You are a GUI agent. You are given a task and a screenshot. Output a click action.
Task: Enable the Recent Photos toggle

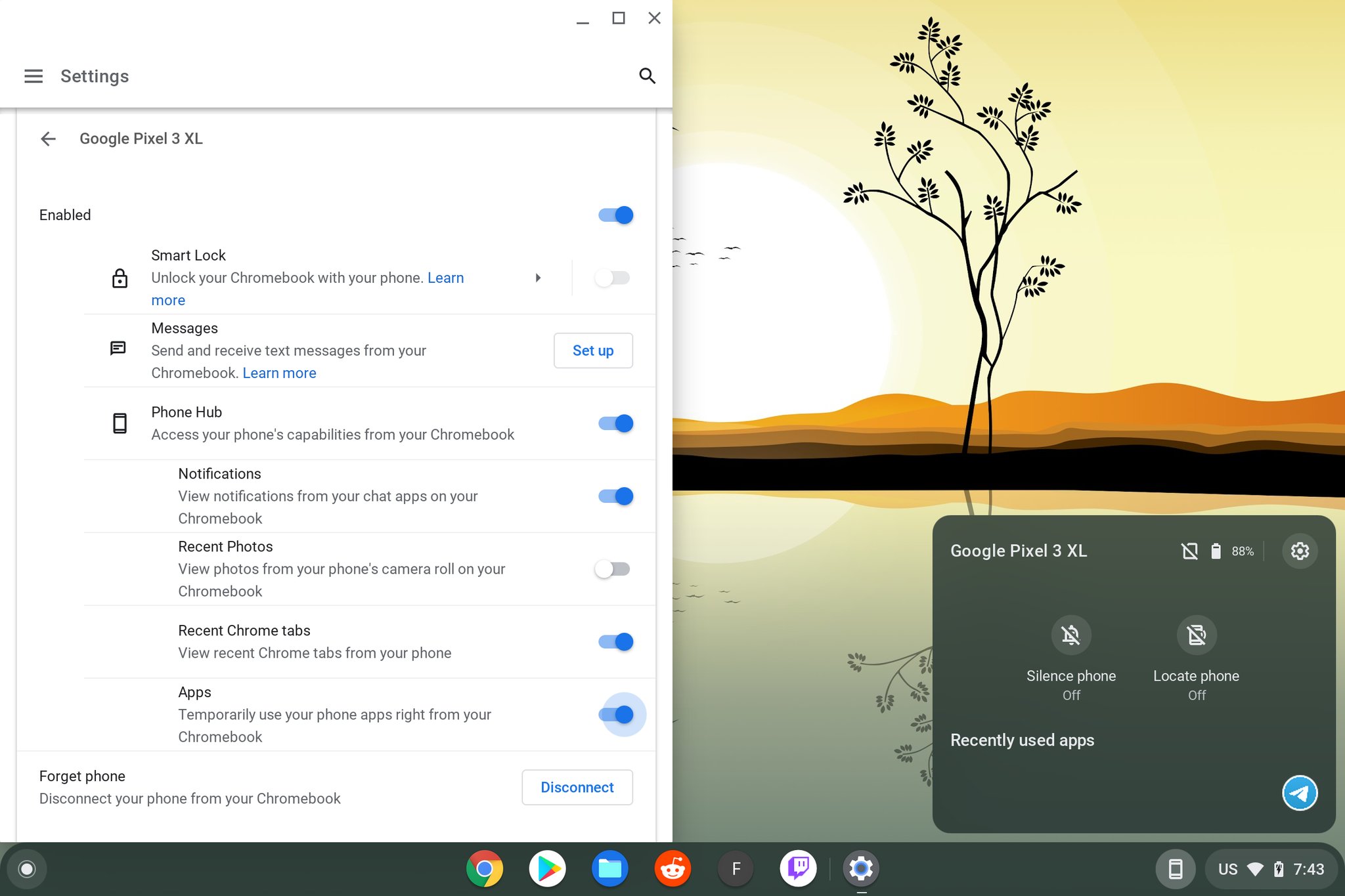pyautogui.click(x=612, y=569)
